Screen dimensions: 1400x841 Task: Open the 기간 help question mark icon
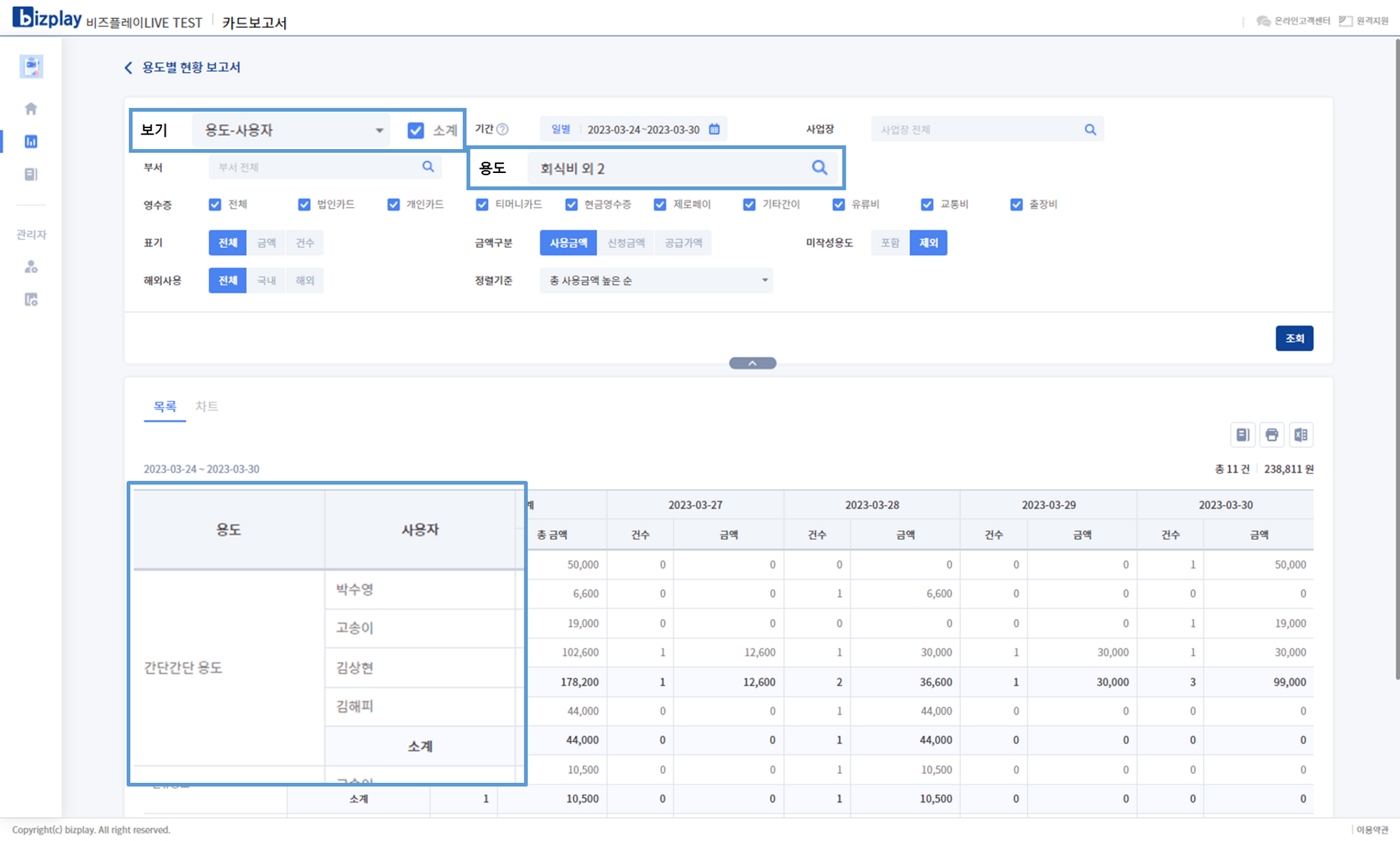[503, 129]
